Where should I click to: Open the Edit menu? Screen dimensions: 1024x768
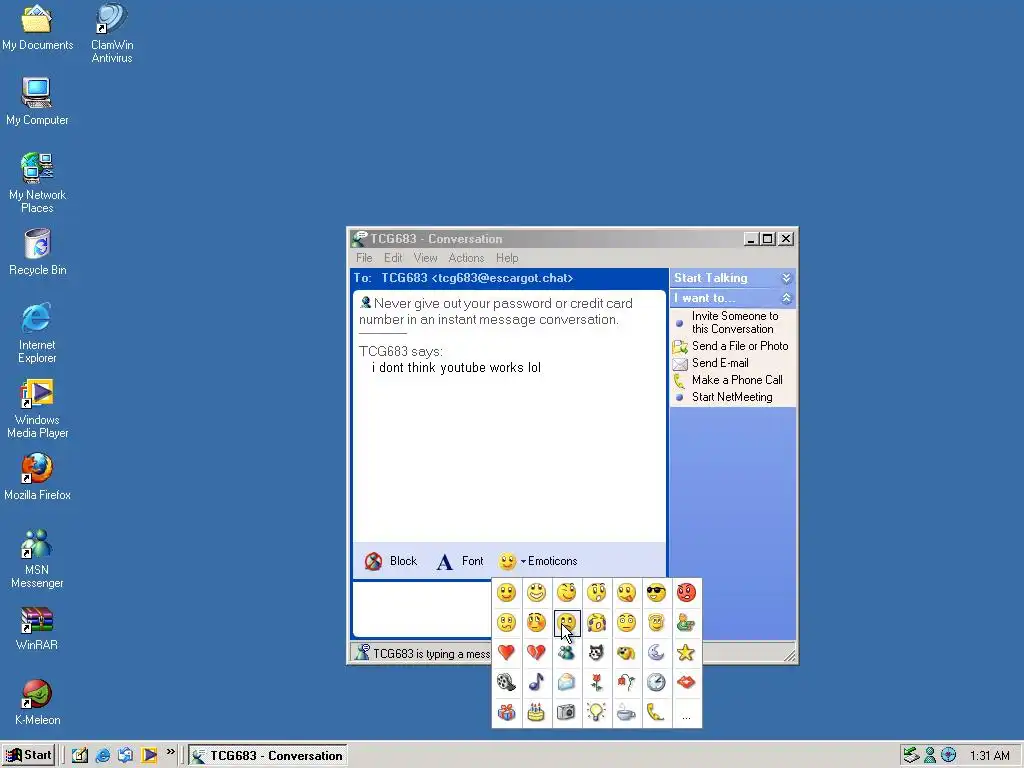tap(393, 258)
